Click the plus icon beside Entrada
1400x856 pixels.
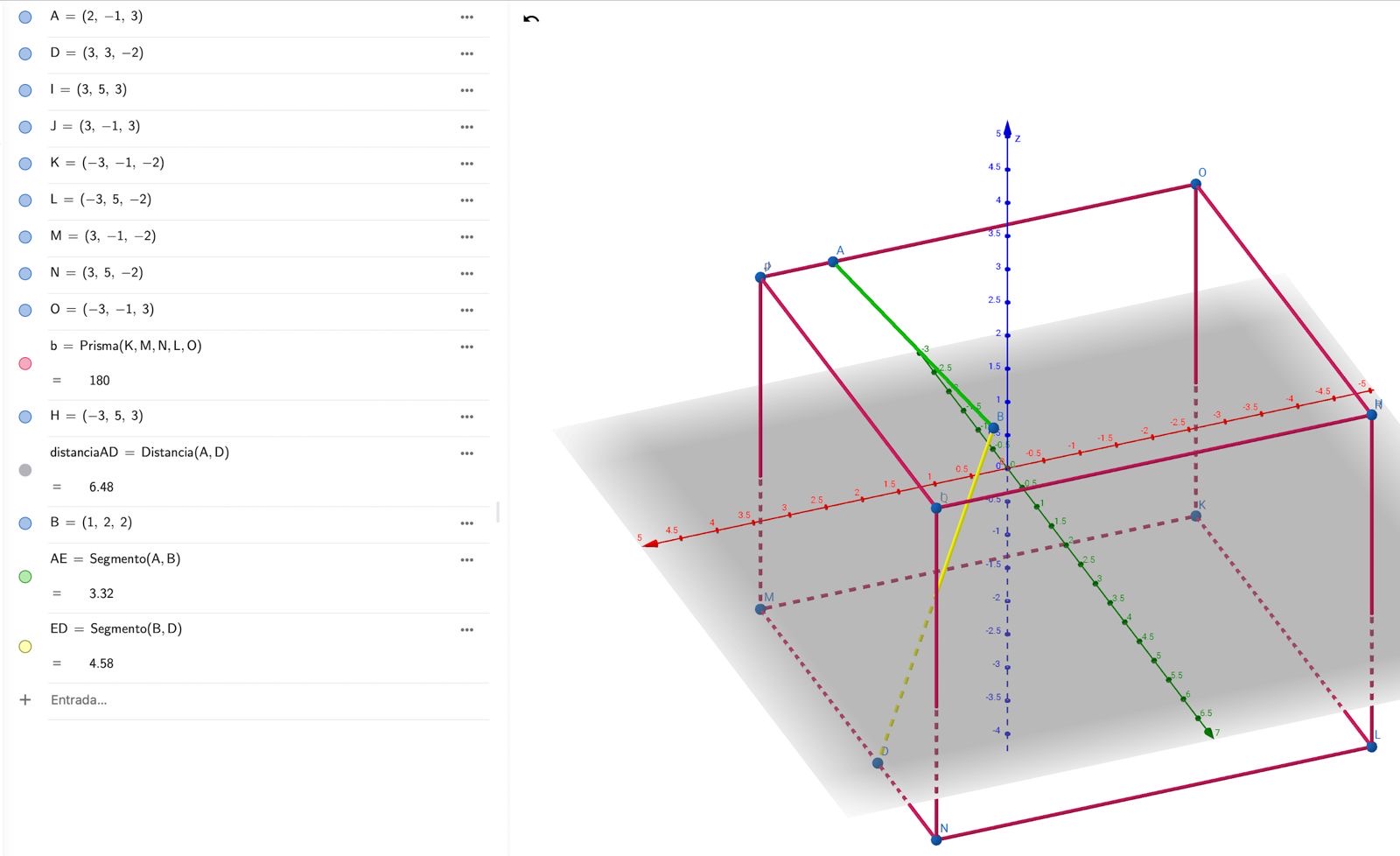click(x=25, y=700)
